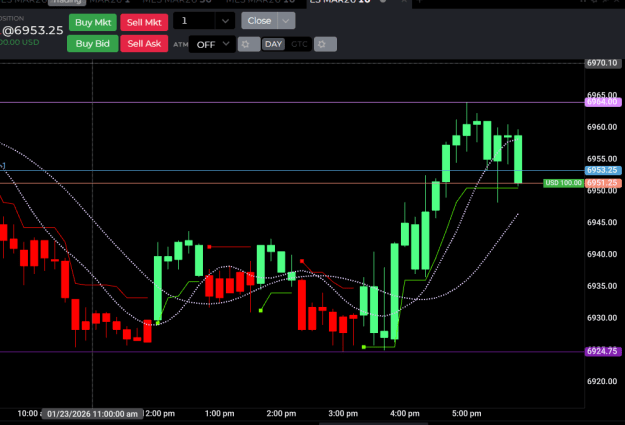Click the orange 6951.25 order price tag
Image resolution: width=625 pixels, height=425 pixels.
pyautogui.click(x=603, y=183)
